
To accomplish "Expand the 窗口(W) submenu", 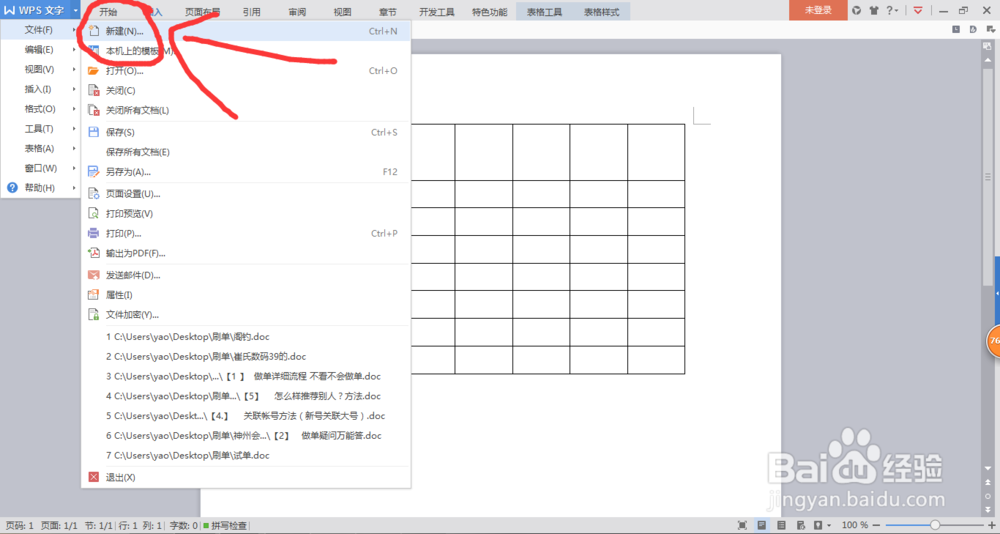I will point(40,168).
